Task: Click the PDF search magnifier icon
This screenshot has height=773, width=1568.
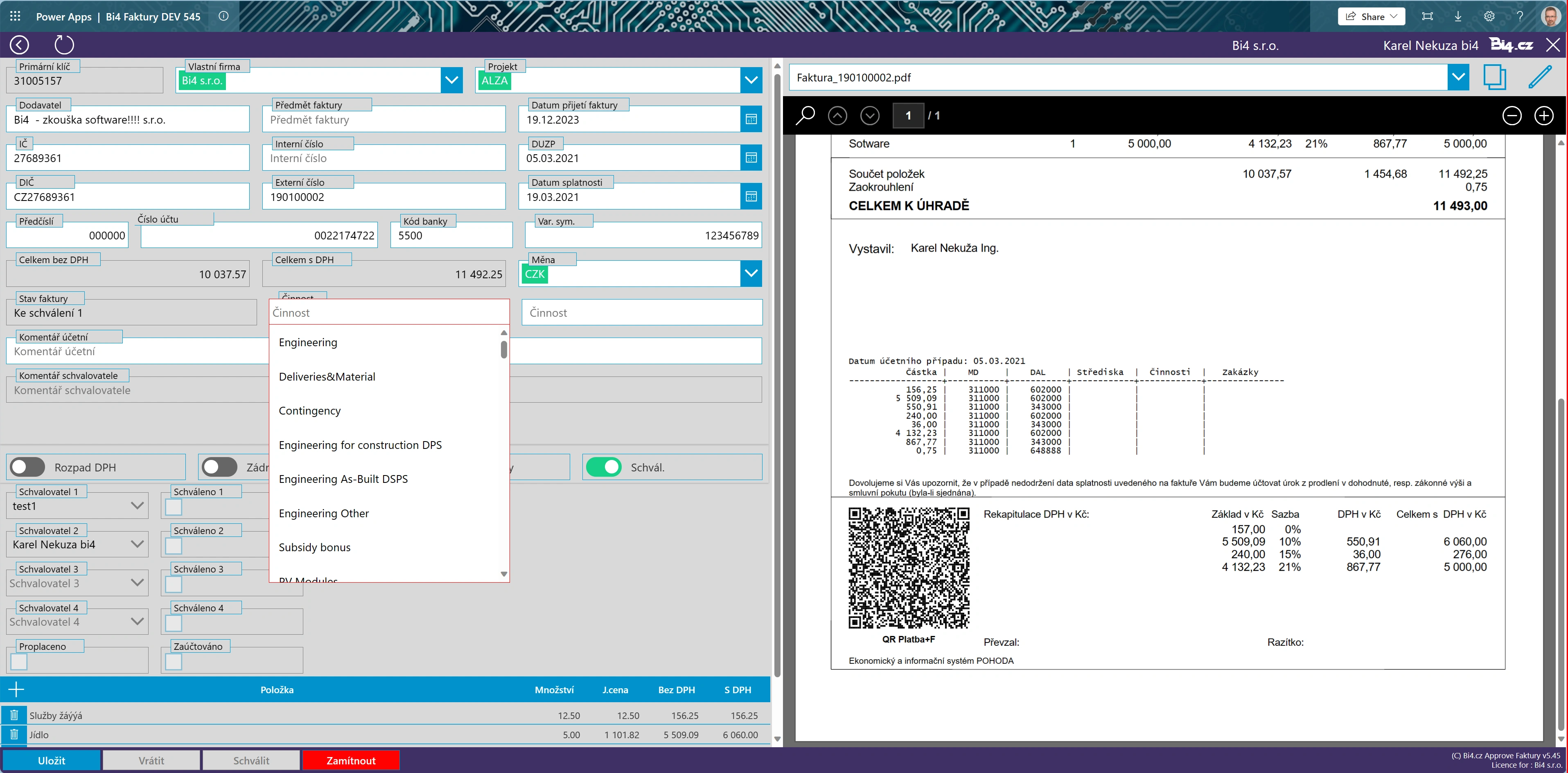Action: (x=805, y=116)
